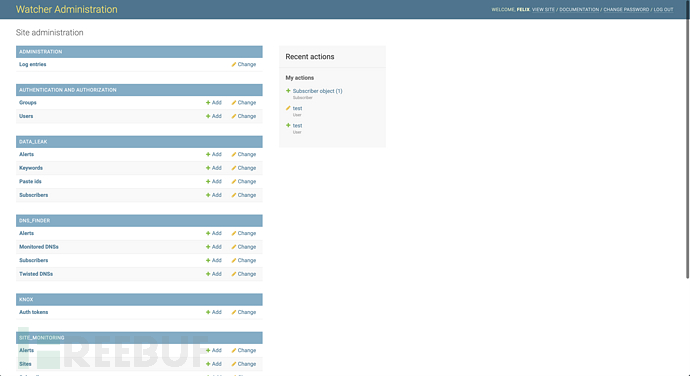Add a new Keywords entry
The height and width of the screenshot is (376, 690).
click(214, 168)
